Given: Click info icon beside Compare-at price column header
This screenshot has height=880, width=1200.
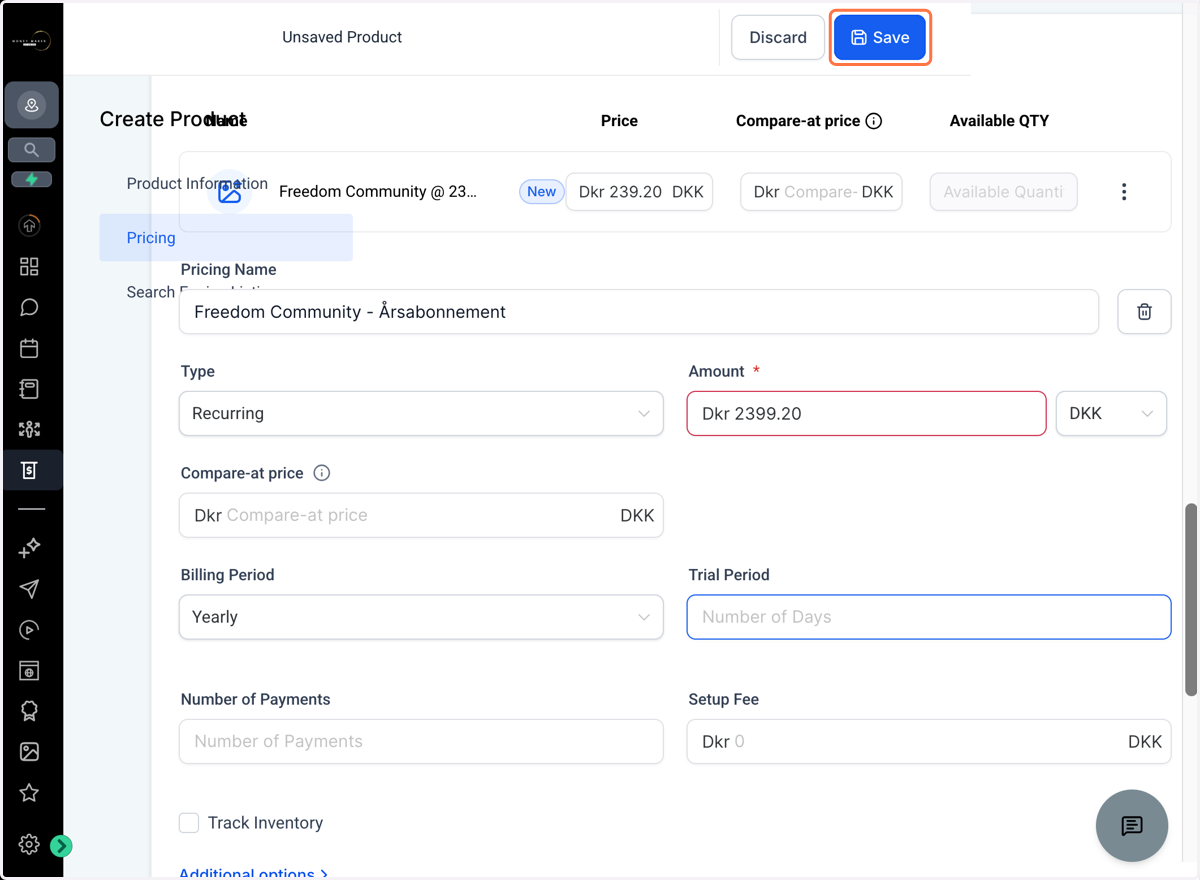Looking at the screenshot, I should (x=873, y=121).
